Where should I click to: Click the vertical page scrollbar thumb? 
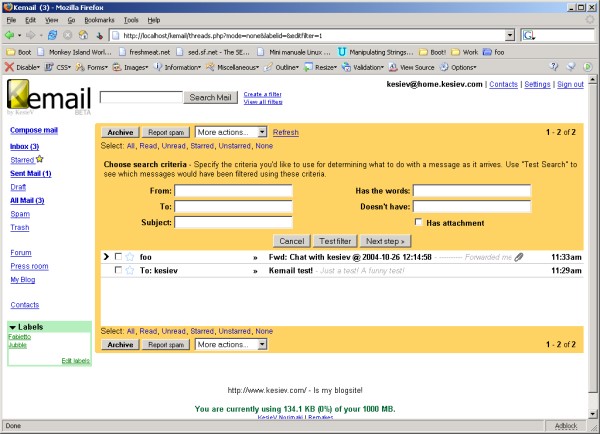(592, 238)
